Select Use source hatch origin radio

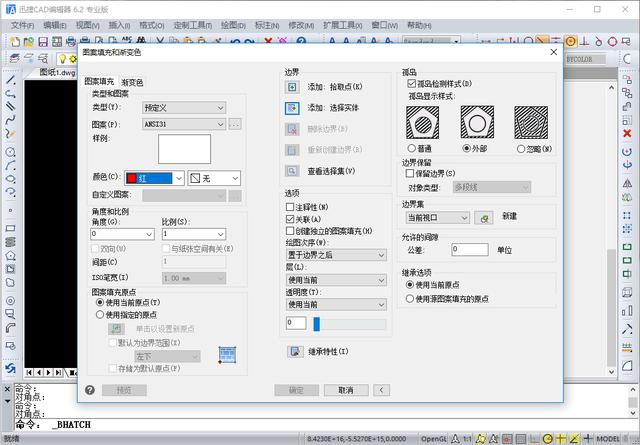tap(410, 299)
